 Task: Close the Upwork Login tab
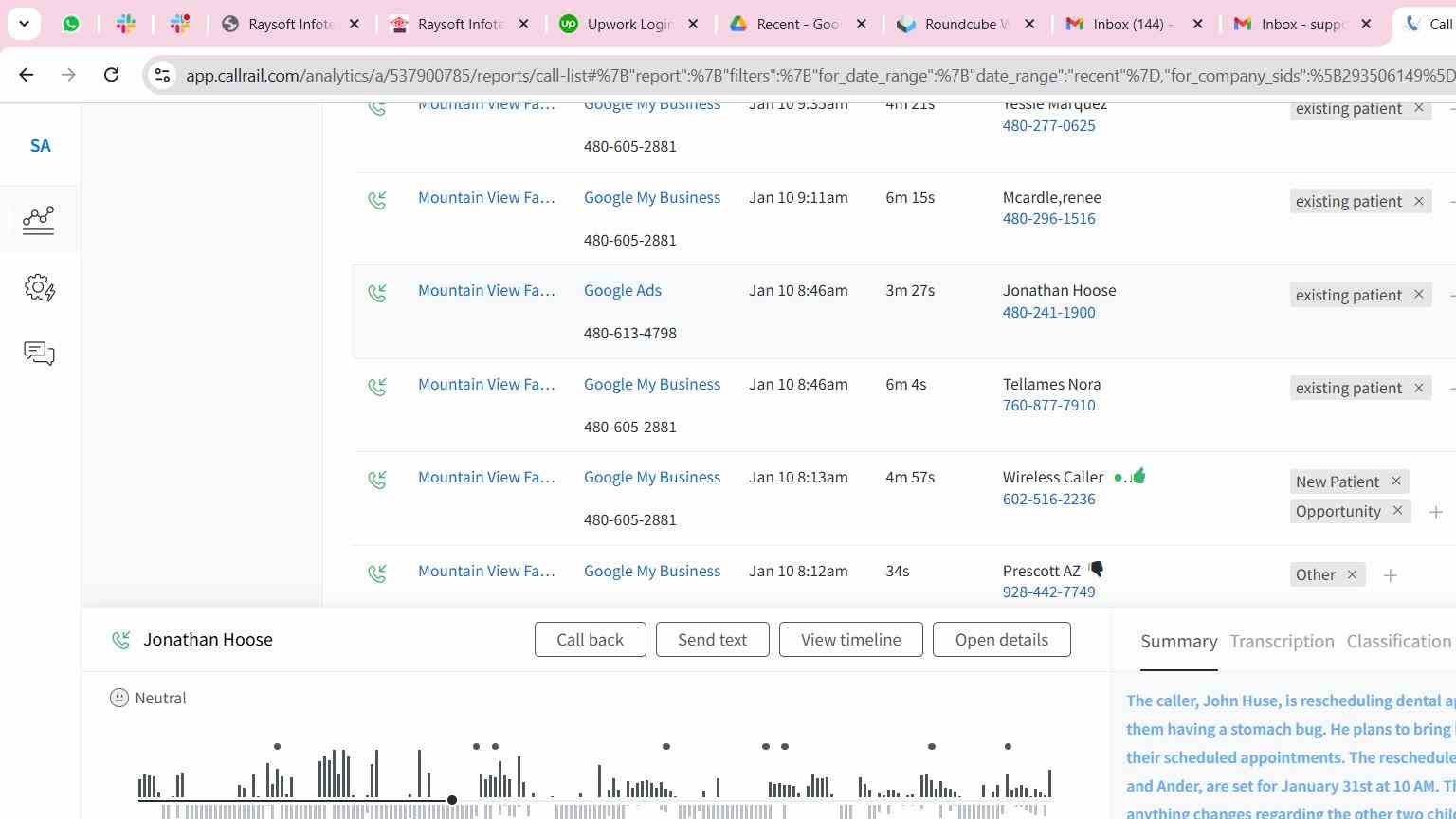coord(693,24)
